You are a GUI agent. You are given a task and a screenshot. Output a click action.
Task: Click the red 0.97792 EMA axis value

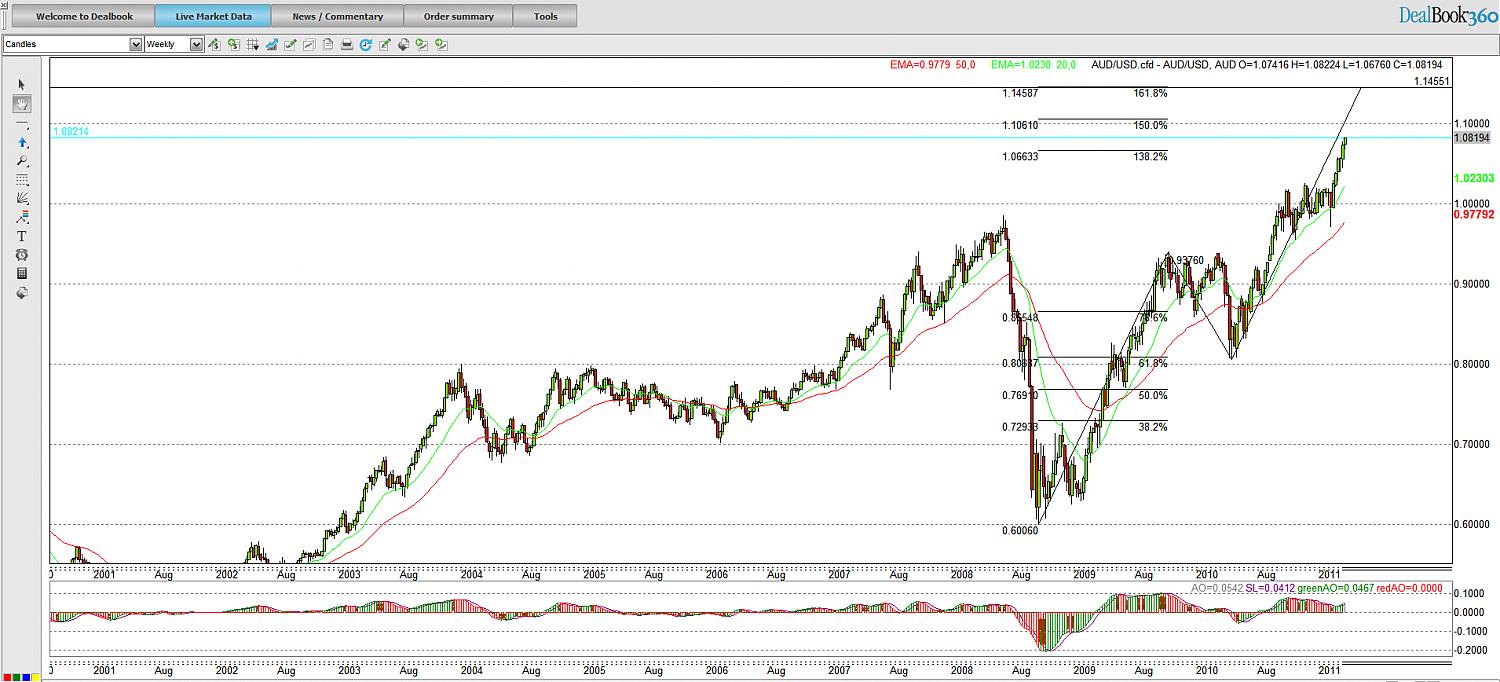pyautogui.click(x=1474, y=213)
